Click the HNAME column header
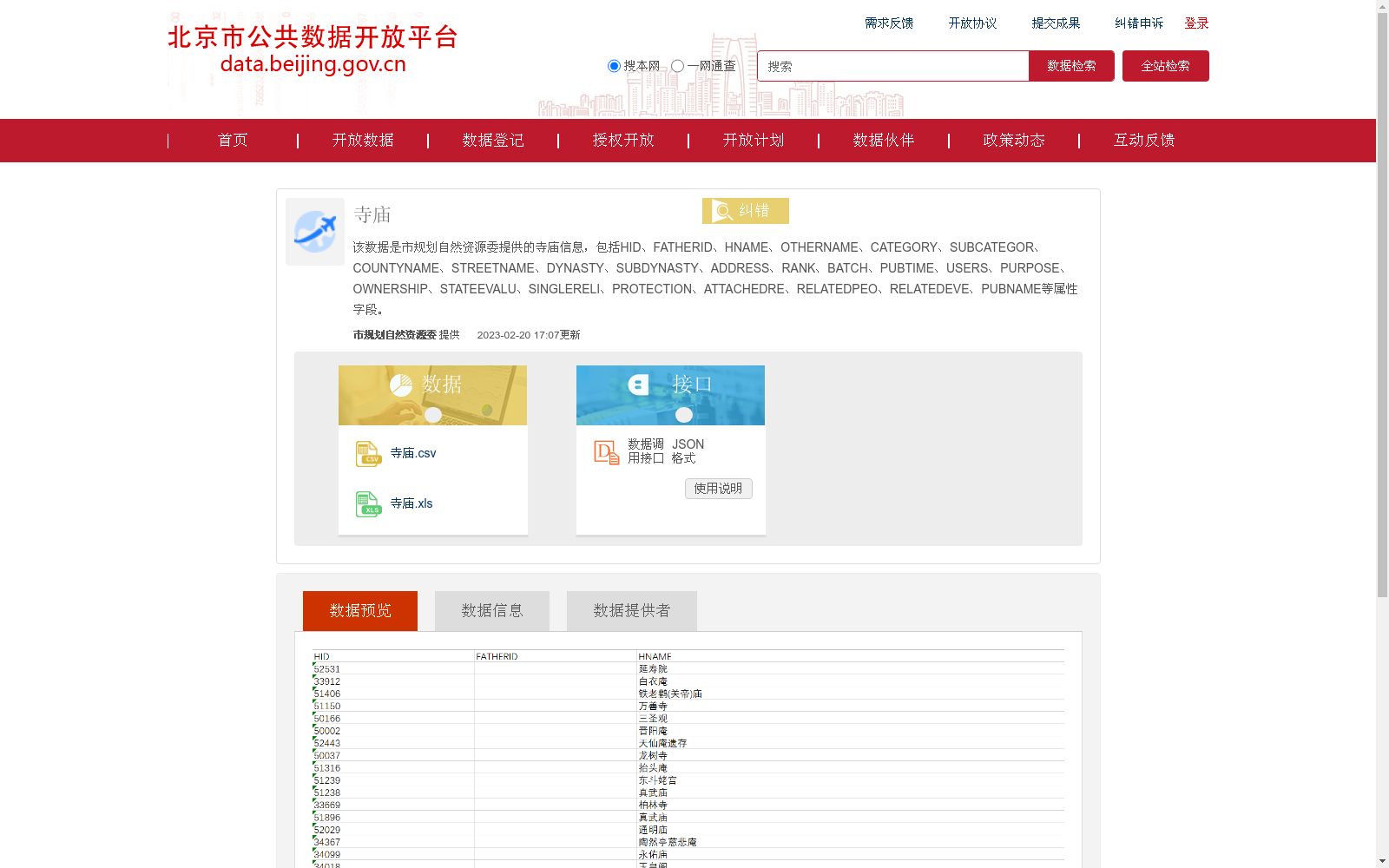The width and height of the screenshot is (1389, 868). (655, 656)
